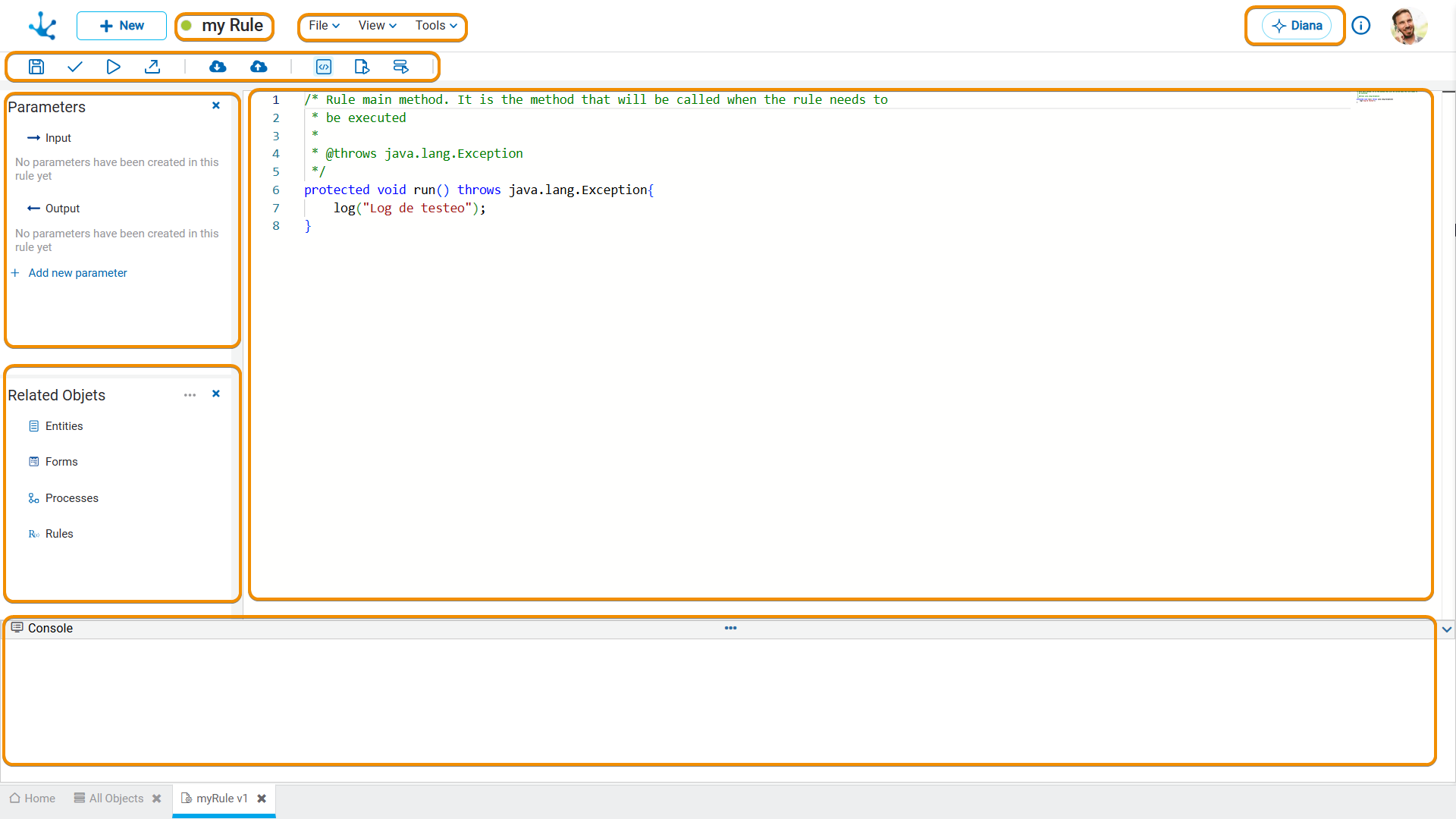Open the Tools menu

click(x=436, y=26)
